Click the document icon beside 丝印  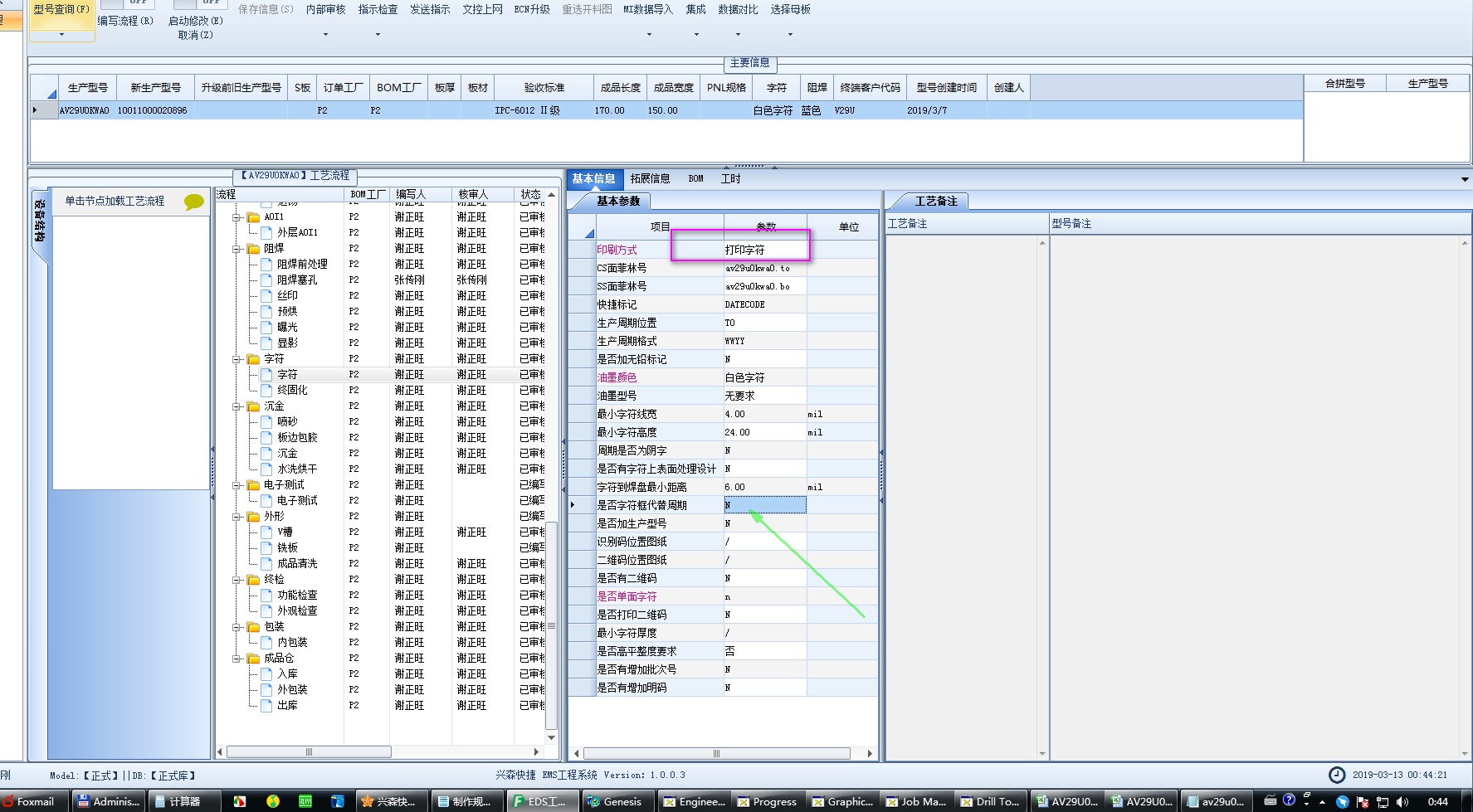pos(267,295)
